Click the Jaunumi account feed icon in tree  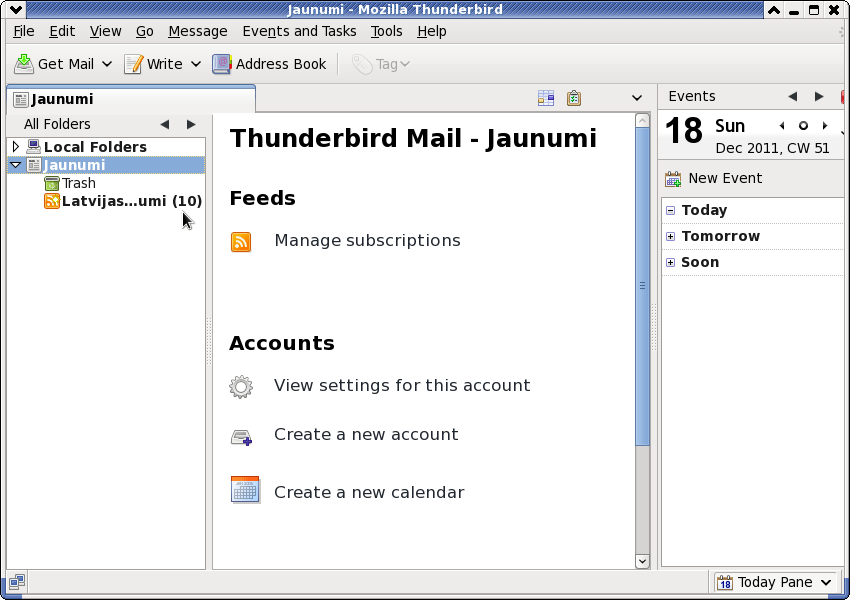(34, 165)
